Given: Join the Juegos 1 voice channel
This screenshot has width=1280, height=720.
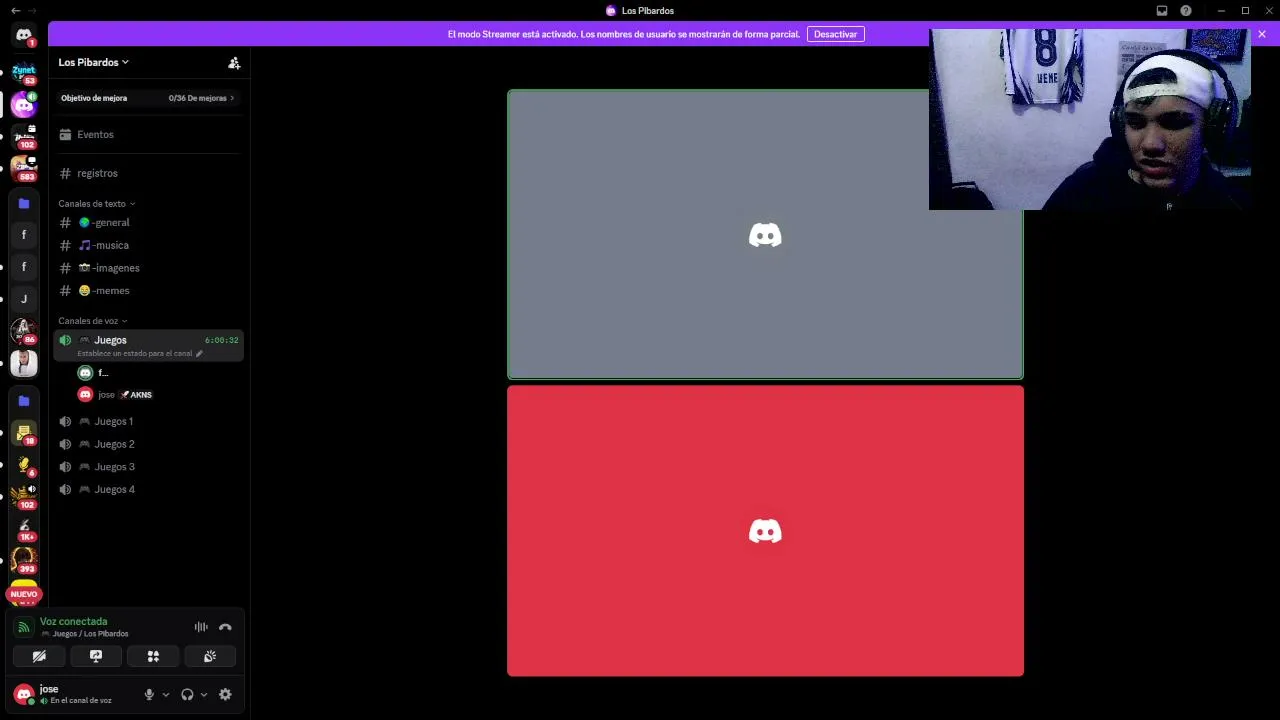Looking at the screenshot, I should 148,422.
